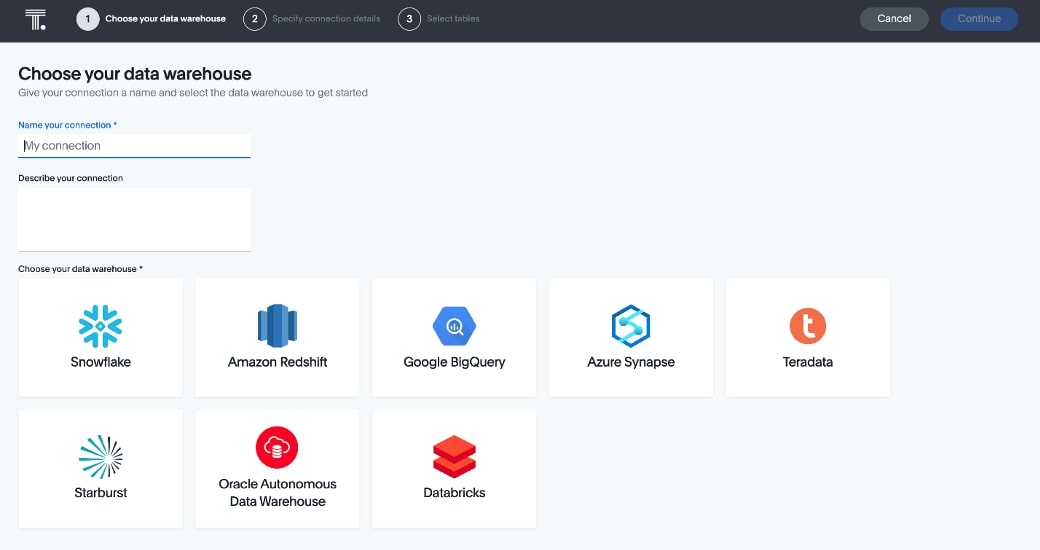
Task: Click the Snowflake label text
Action: point(101,362)
